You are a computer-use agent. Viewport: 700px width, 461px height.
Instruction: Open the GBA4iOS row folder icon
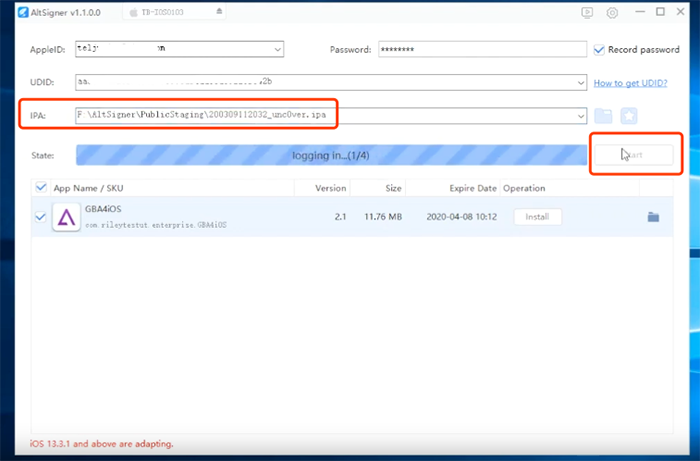point(653,217)
